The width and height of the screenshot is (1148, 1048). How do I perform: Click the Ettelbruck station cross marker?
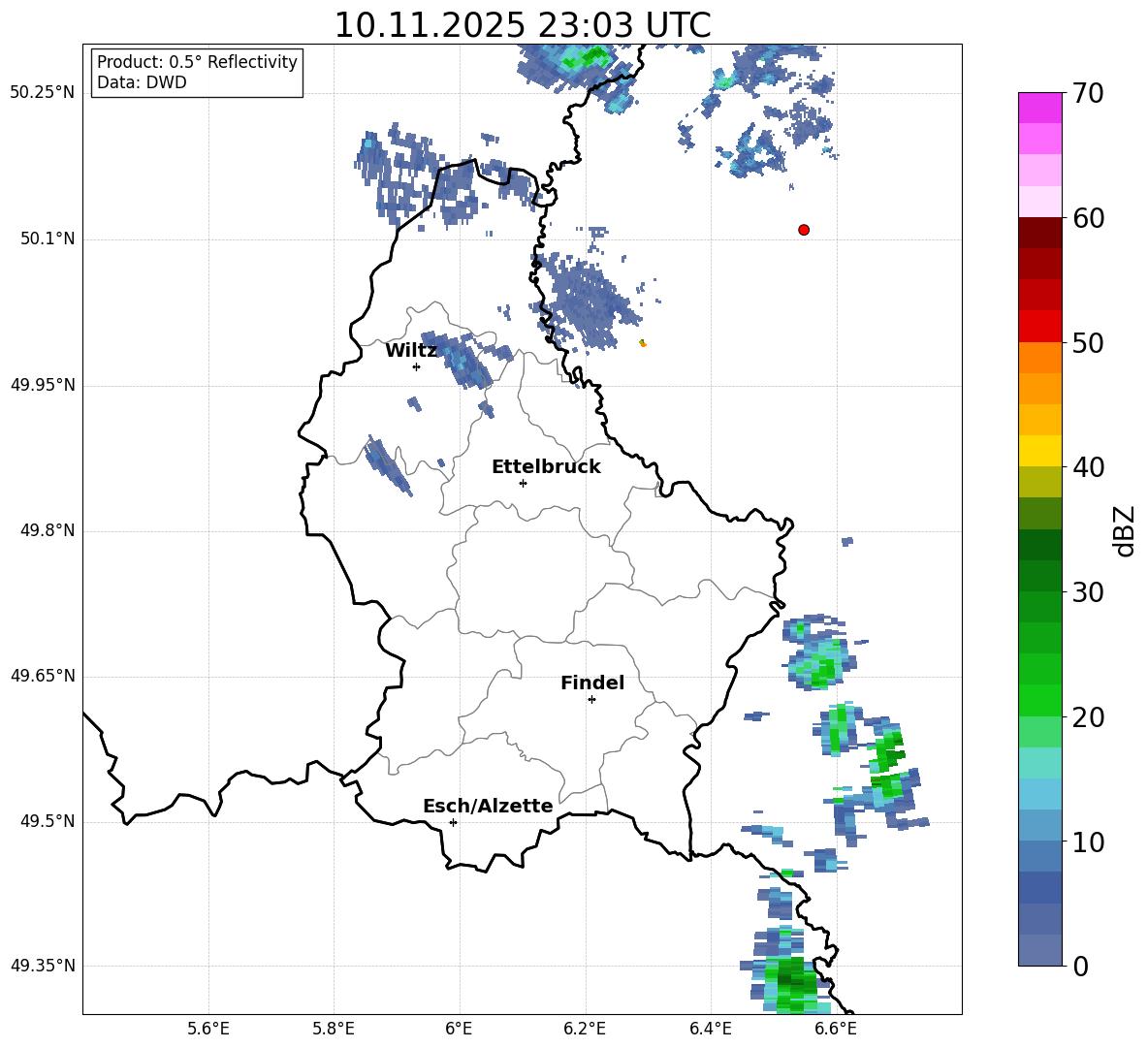pyautogui.click(x=523, y=483)
